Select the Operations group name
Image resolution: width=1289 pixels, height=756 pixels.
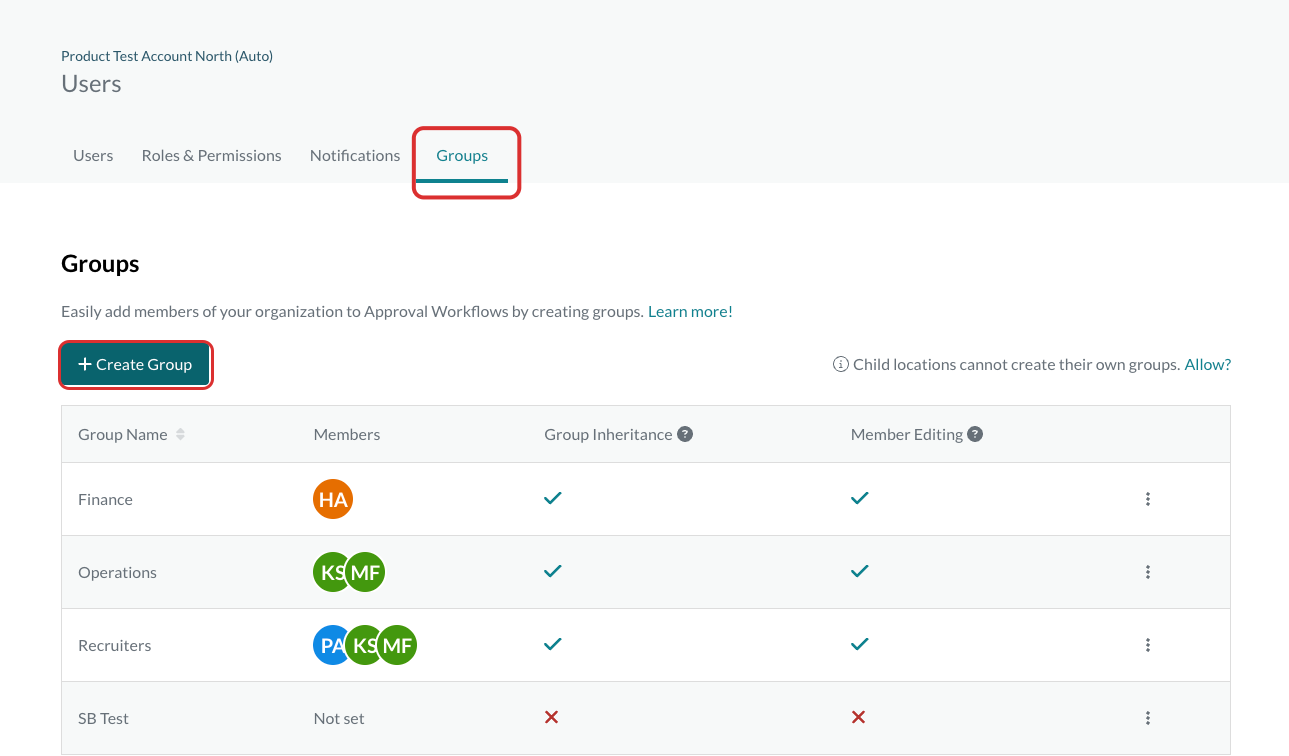tap(117, 572)
